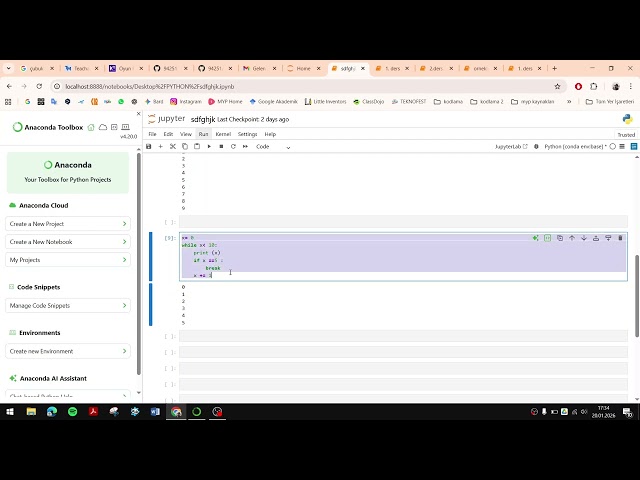Viewport: 640px width, 480px height.
Task: Open Create a New Notebook
Action: pyautogui.click(x=68, y=242)
